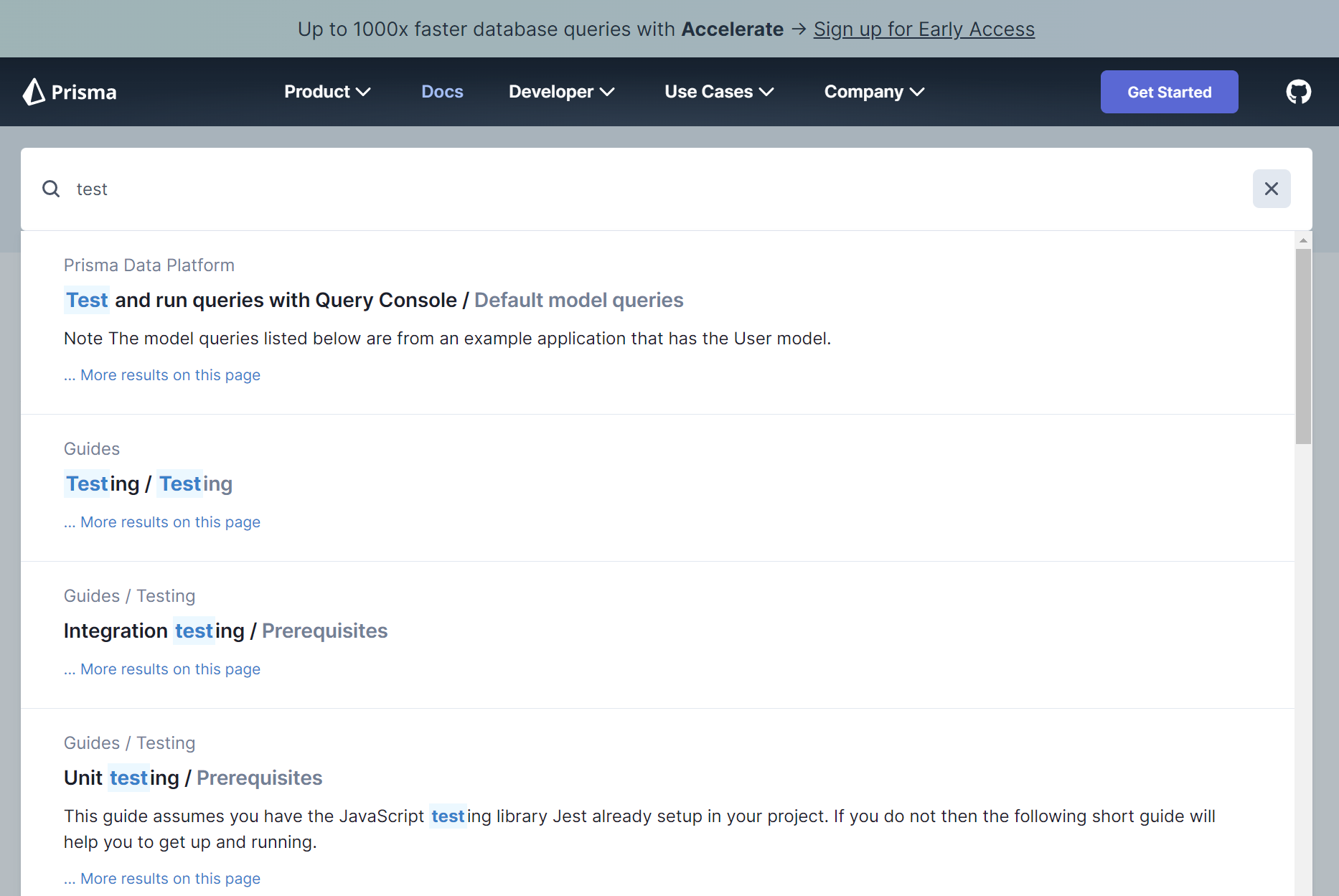Click the Accelerate arrow icon in banner
1339x896 pixels.
798,29
